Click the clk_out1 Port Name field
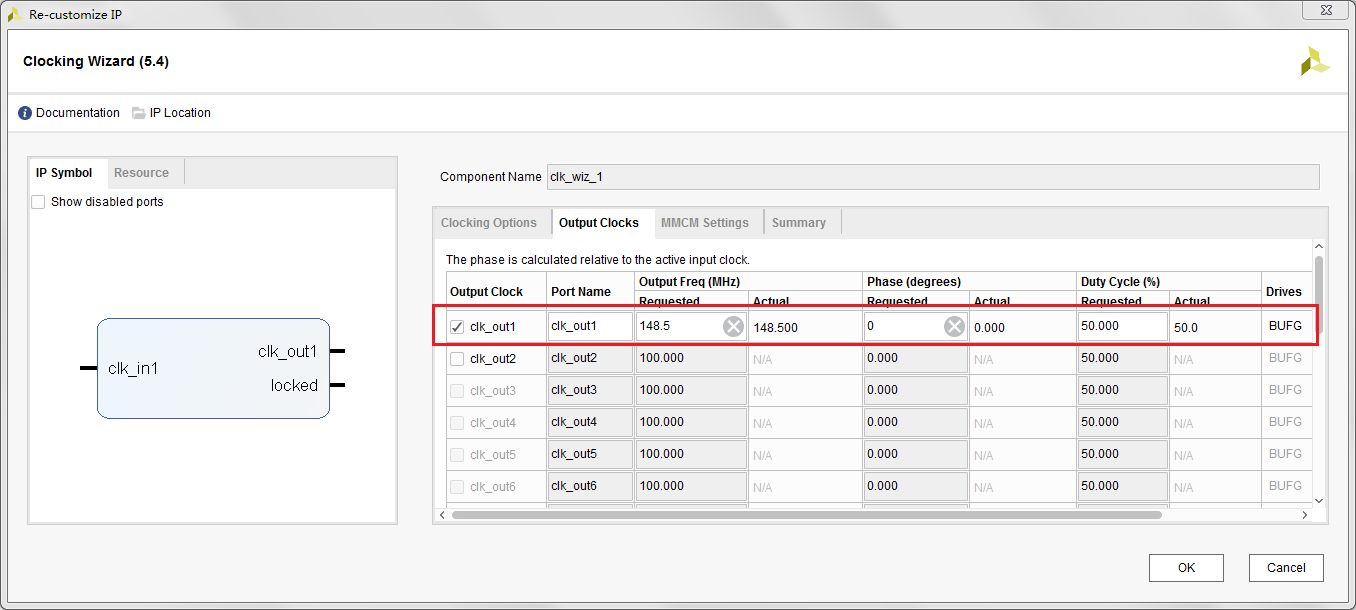 click(x=590, y=326)
